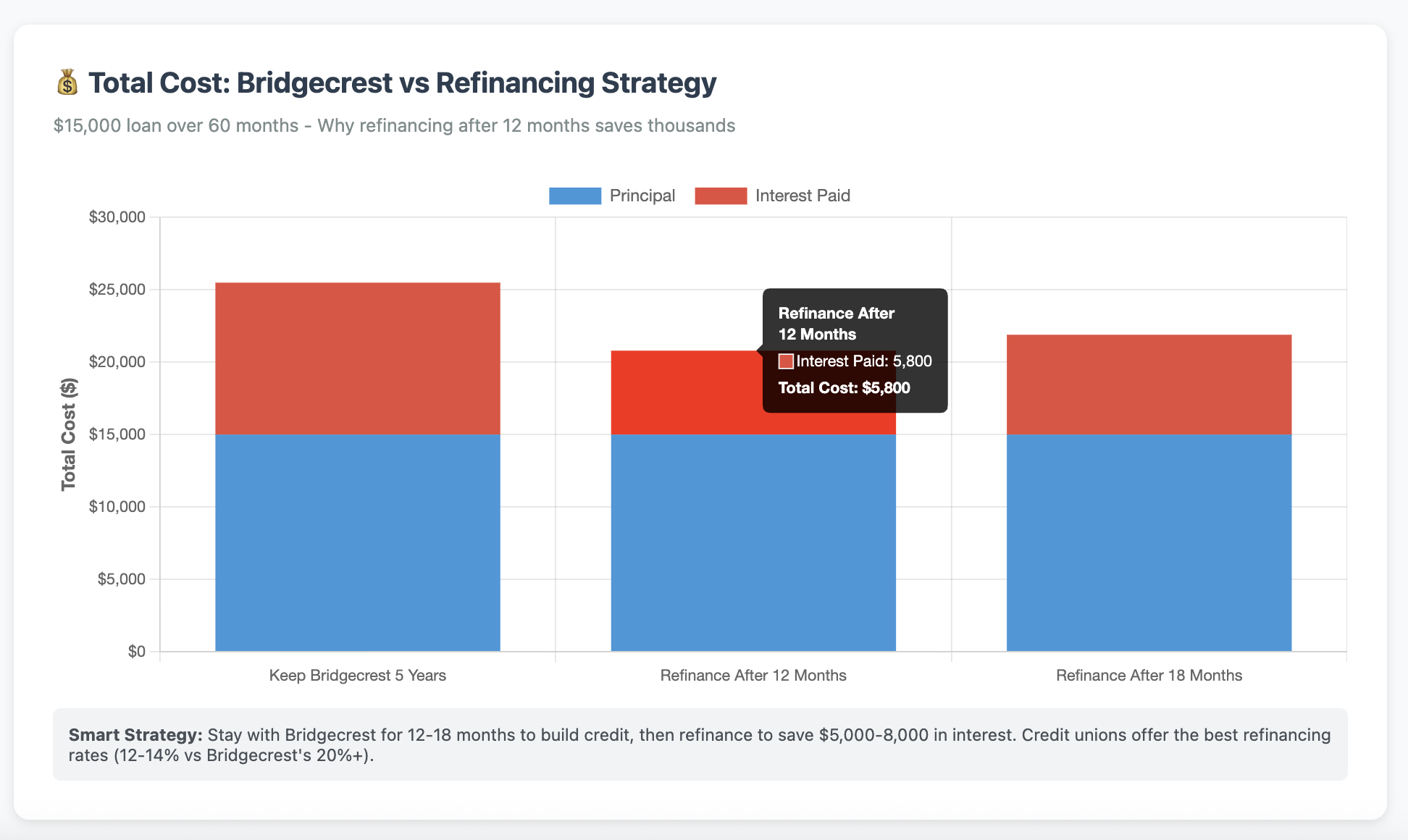The height and width of the screenshot is (840, 1408).
Task: Click the $15,000 y-axis tick label
Action: click(117, 434)
